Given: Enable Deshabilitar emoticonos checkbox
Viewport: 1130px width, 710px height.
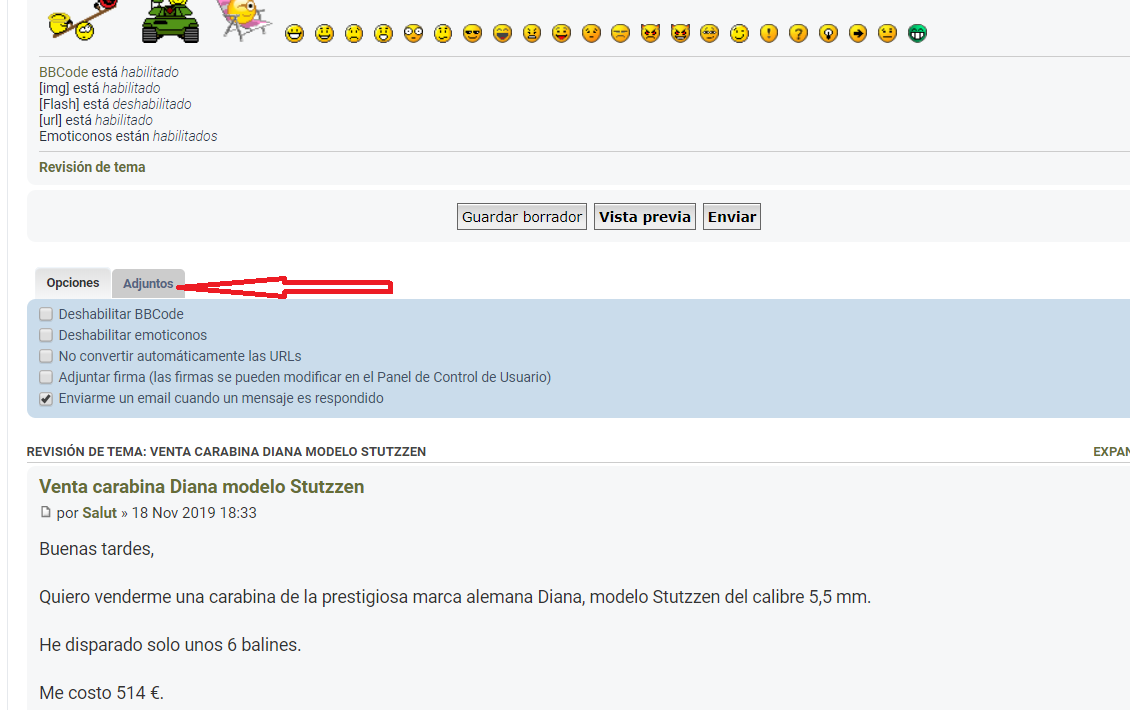Looking at the screenshot, I should (46, 335).
